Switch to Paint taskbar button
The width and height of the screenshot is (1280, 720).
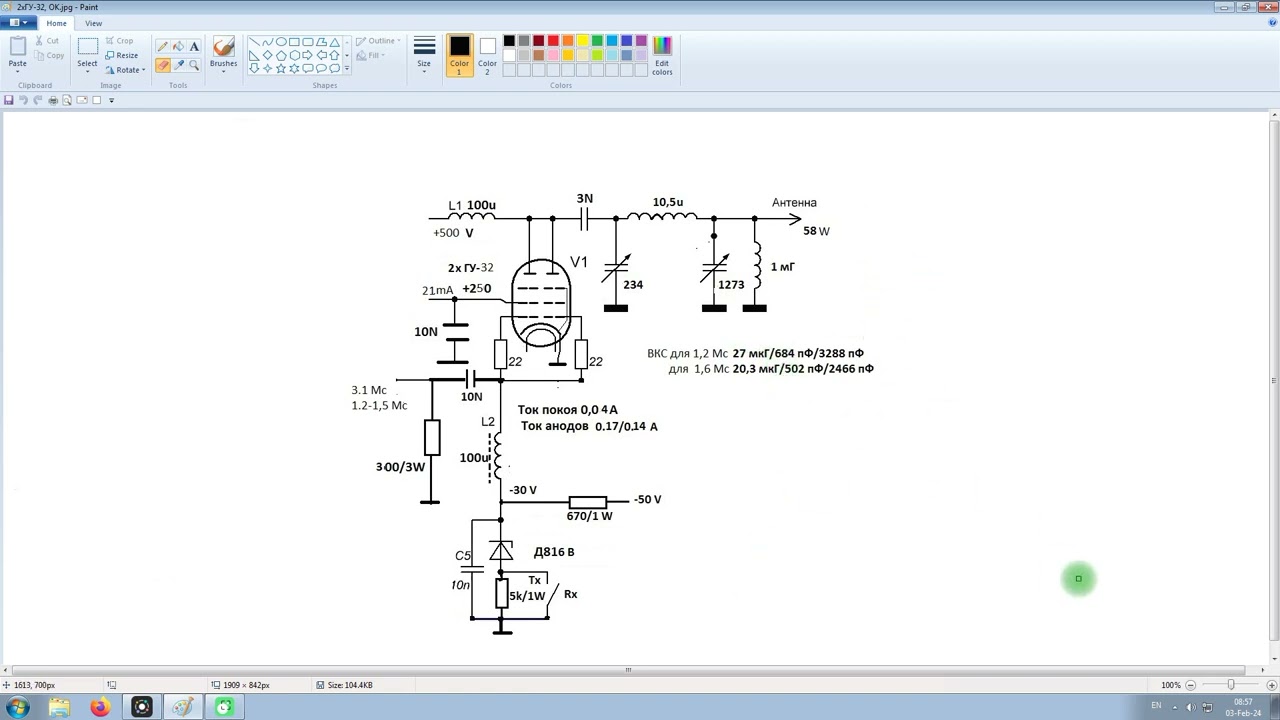click(182, 707)
